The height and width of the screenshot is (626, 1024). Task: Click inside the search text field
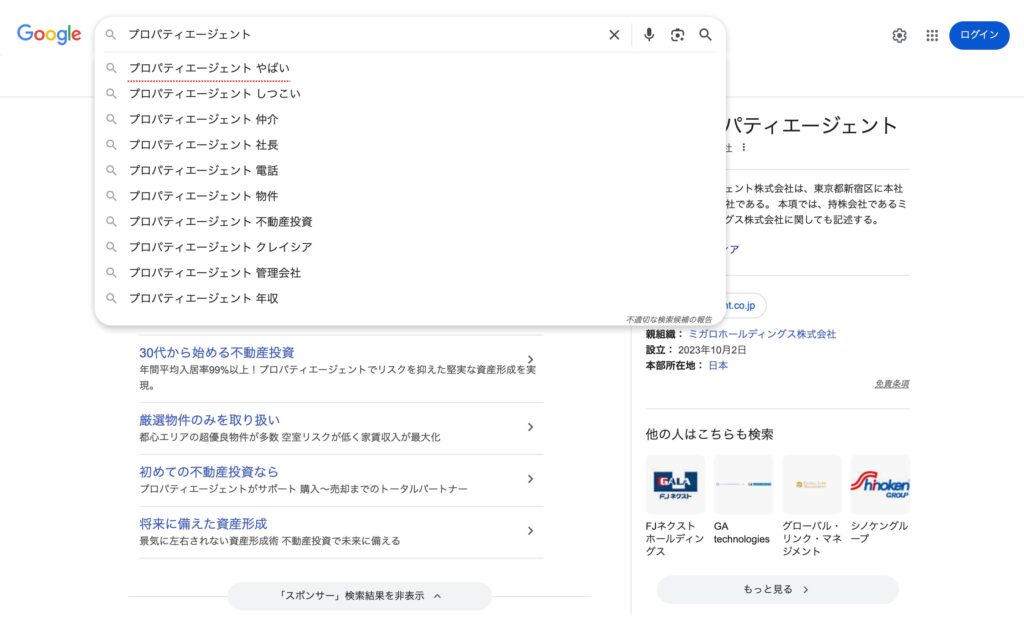point(360,35)
